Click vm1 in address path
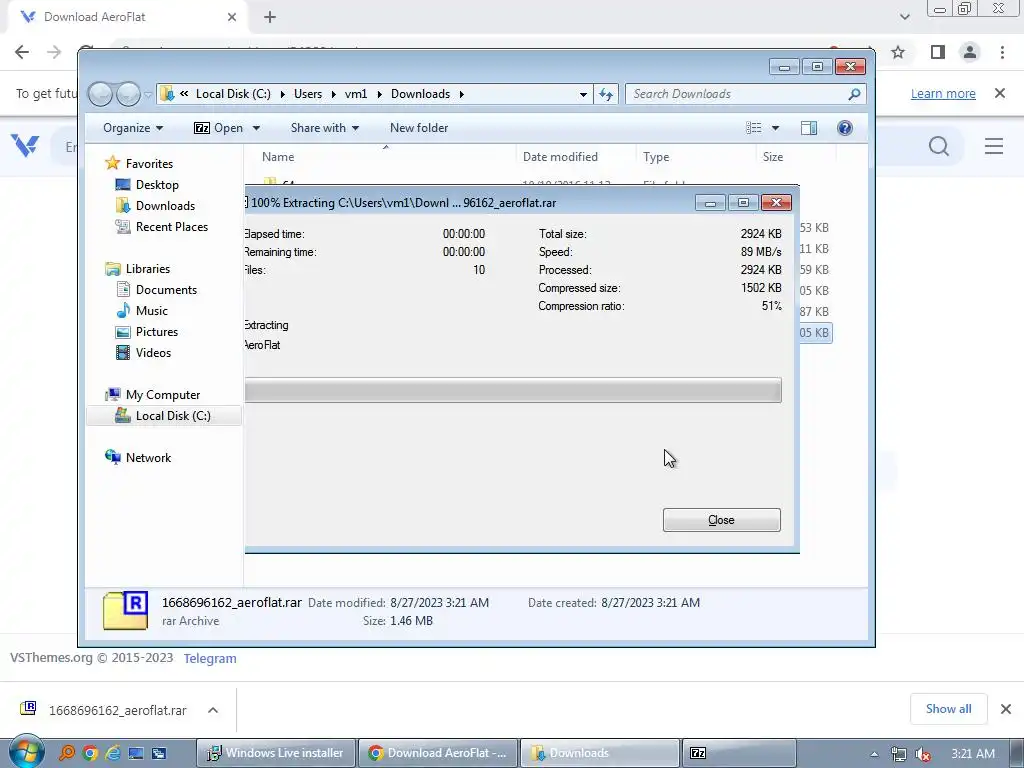Screen dimensions: 1024x768 coord(356,94)
